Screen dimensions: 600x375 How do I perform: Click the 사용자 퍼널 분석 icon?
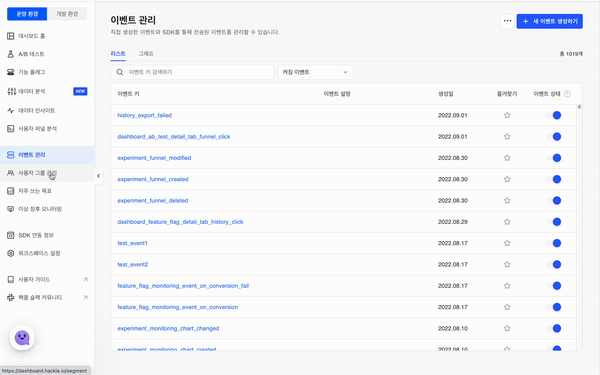pyautogui.click(x=11, y=129)
